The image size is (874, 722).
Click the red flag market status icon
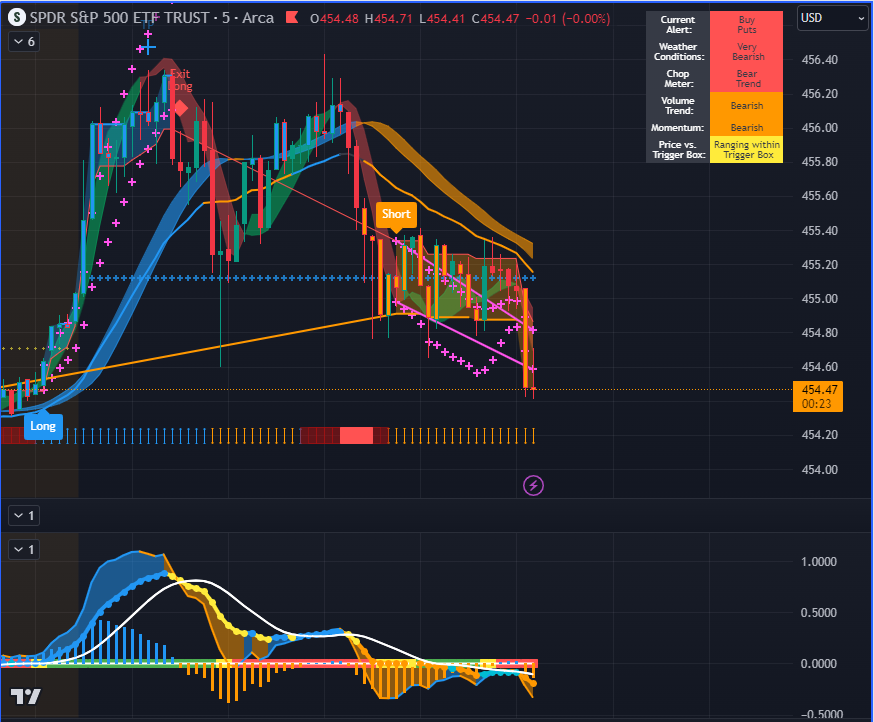292,17
